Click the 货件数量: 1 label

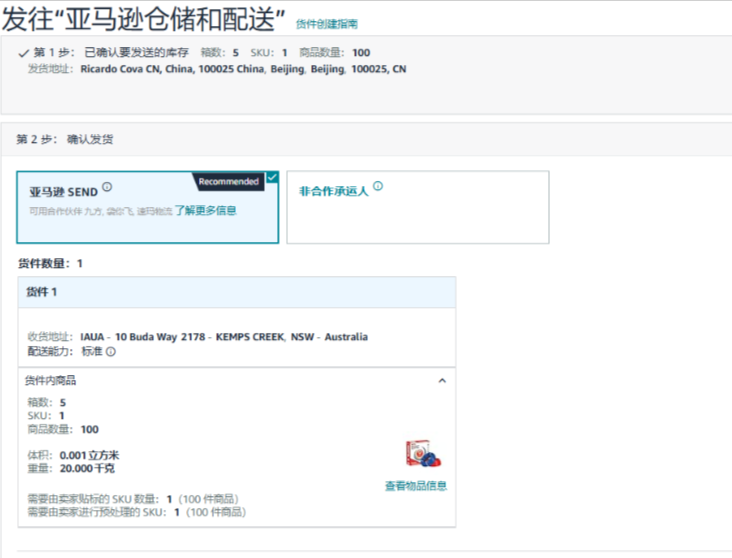click(x=50, y=263)
